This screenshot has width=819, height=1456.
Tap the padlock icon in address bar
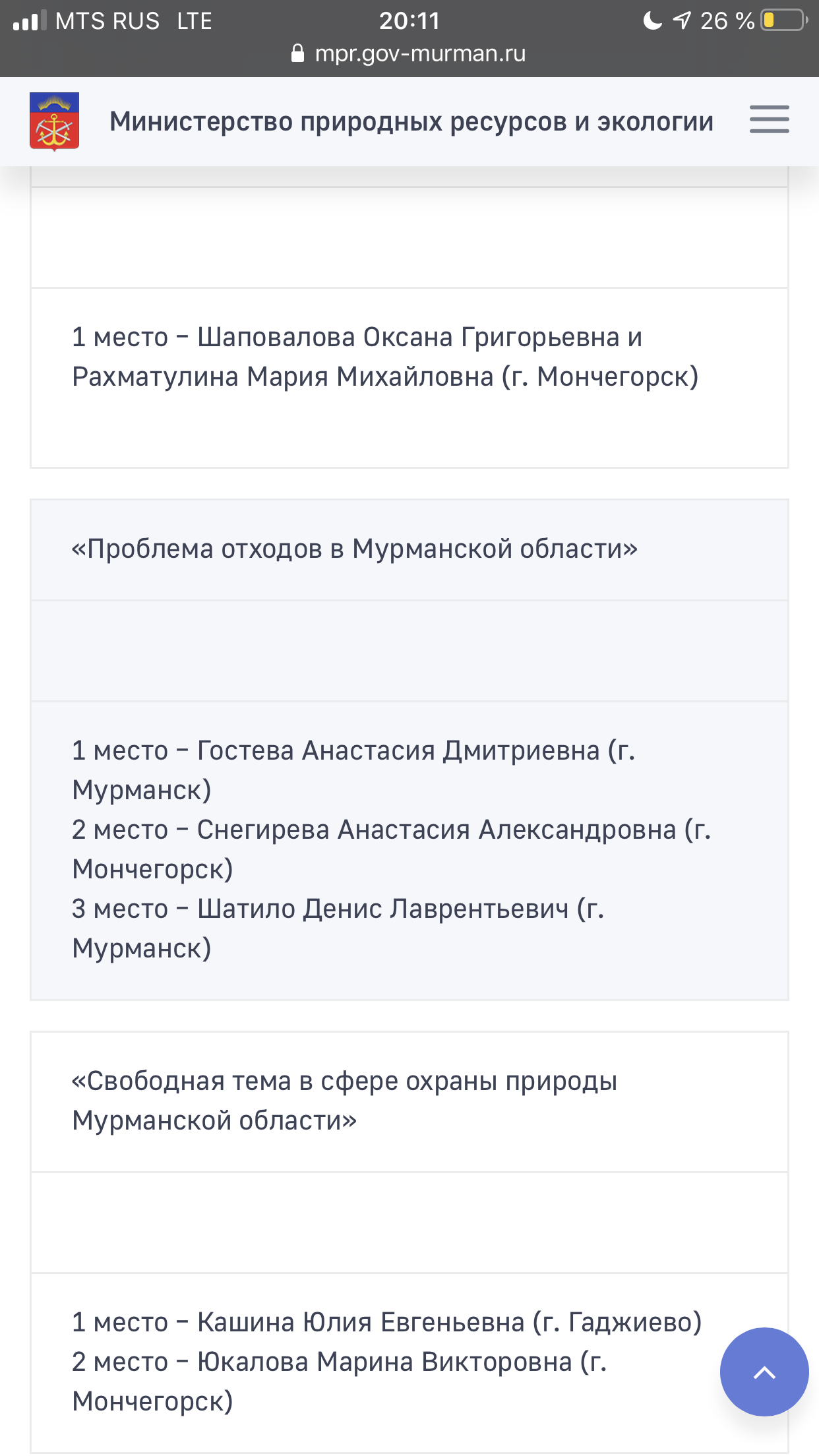click(x=298, y=53)
